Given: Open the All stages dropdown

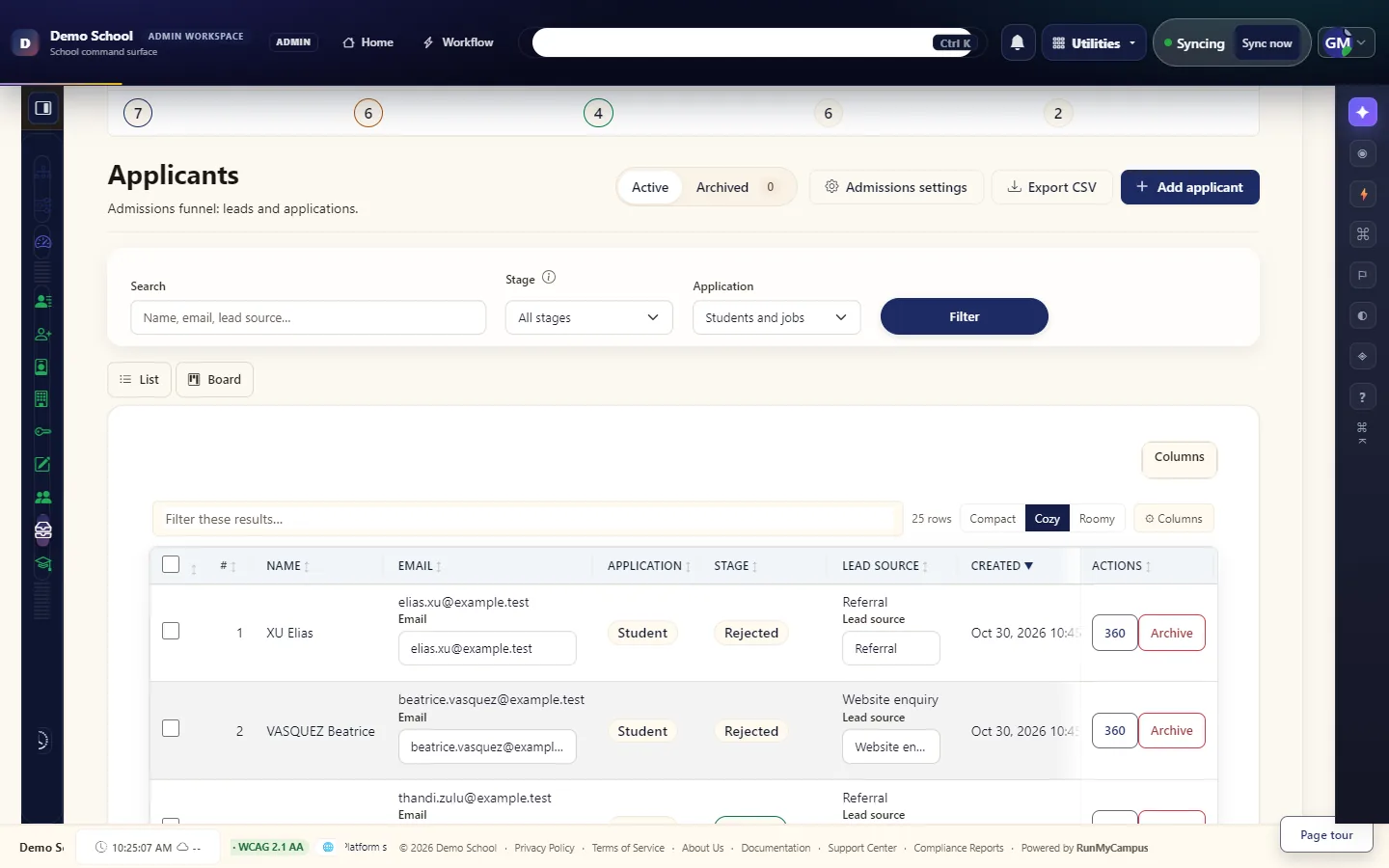Looking at the screenshot, I should point(588,317).
